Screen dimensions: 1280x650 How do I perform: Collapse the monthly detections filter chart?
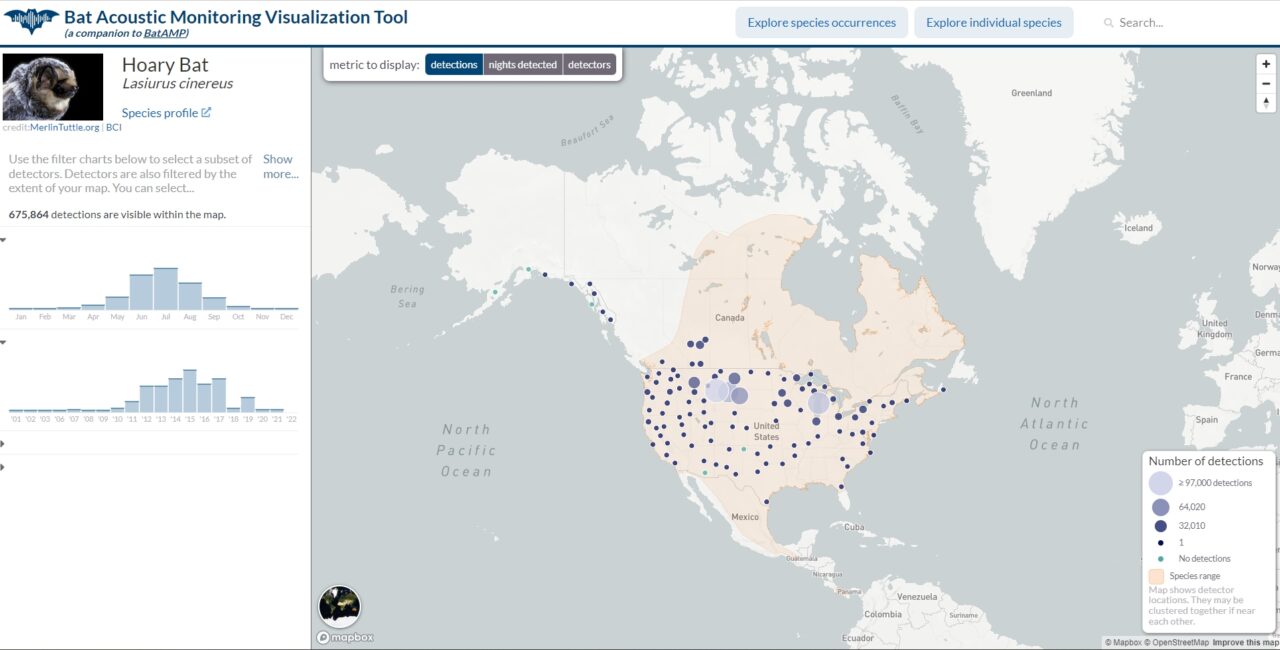coord(5,239)
